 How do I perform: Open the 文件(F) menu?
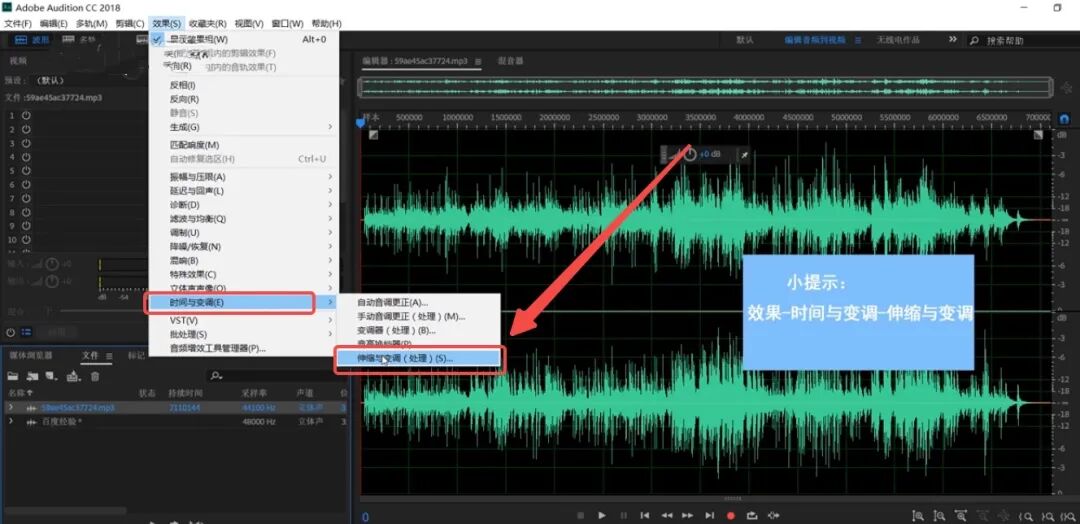(x=18, y=23)
